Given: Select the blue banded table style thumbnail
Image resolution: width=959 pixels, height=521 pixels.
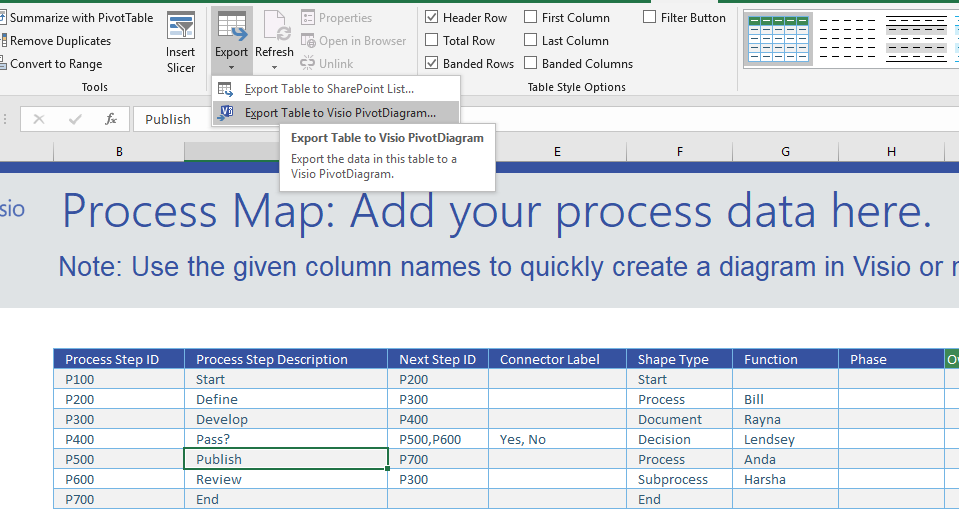Looking at the screenshot, I should click(780, 38).
